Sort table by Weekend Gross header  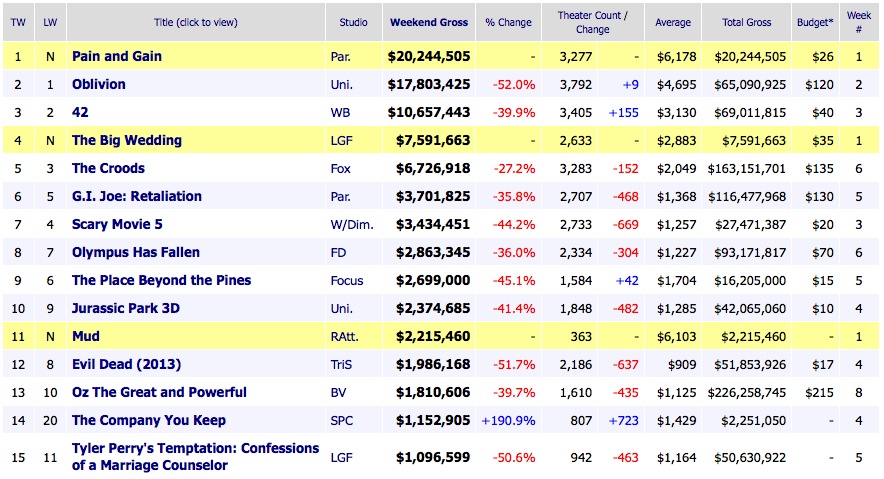point(426,22)
